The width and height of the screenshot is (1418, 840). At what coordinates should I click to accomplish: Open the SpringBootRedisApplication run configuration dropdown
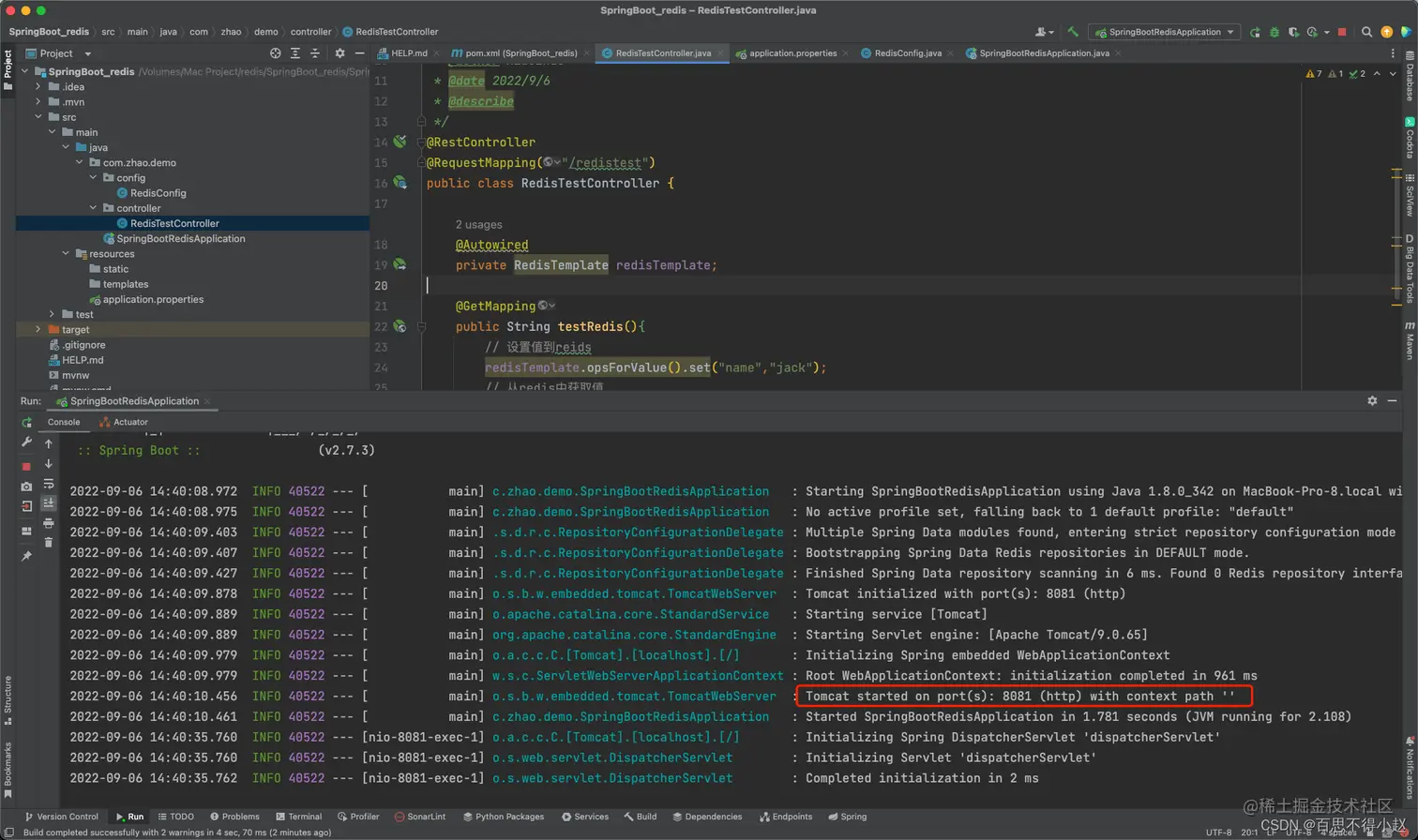[1164, 32]
